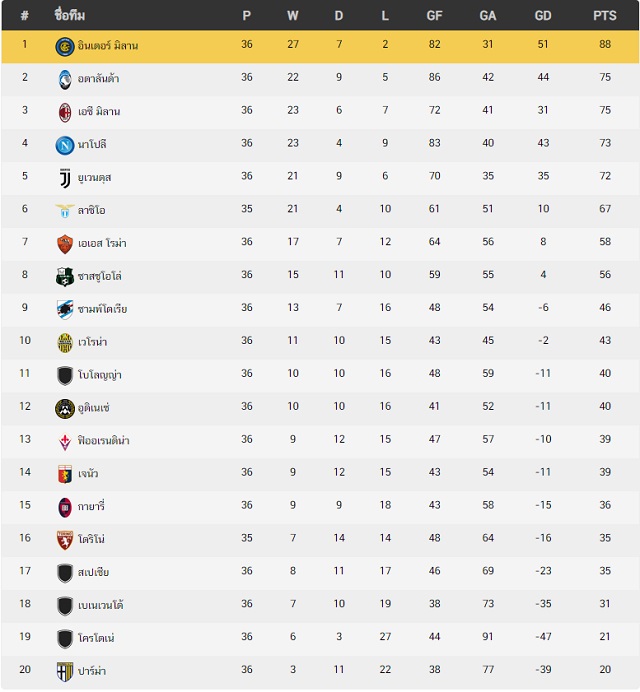Click the Juventus 'J' logo
This screenshot has width=640, height=692.
pos(65,178)
